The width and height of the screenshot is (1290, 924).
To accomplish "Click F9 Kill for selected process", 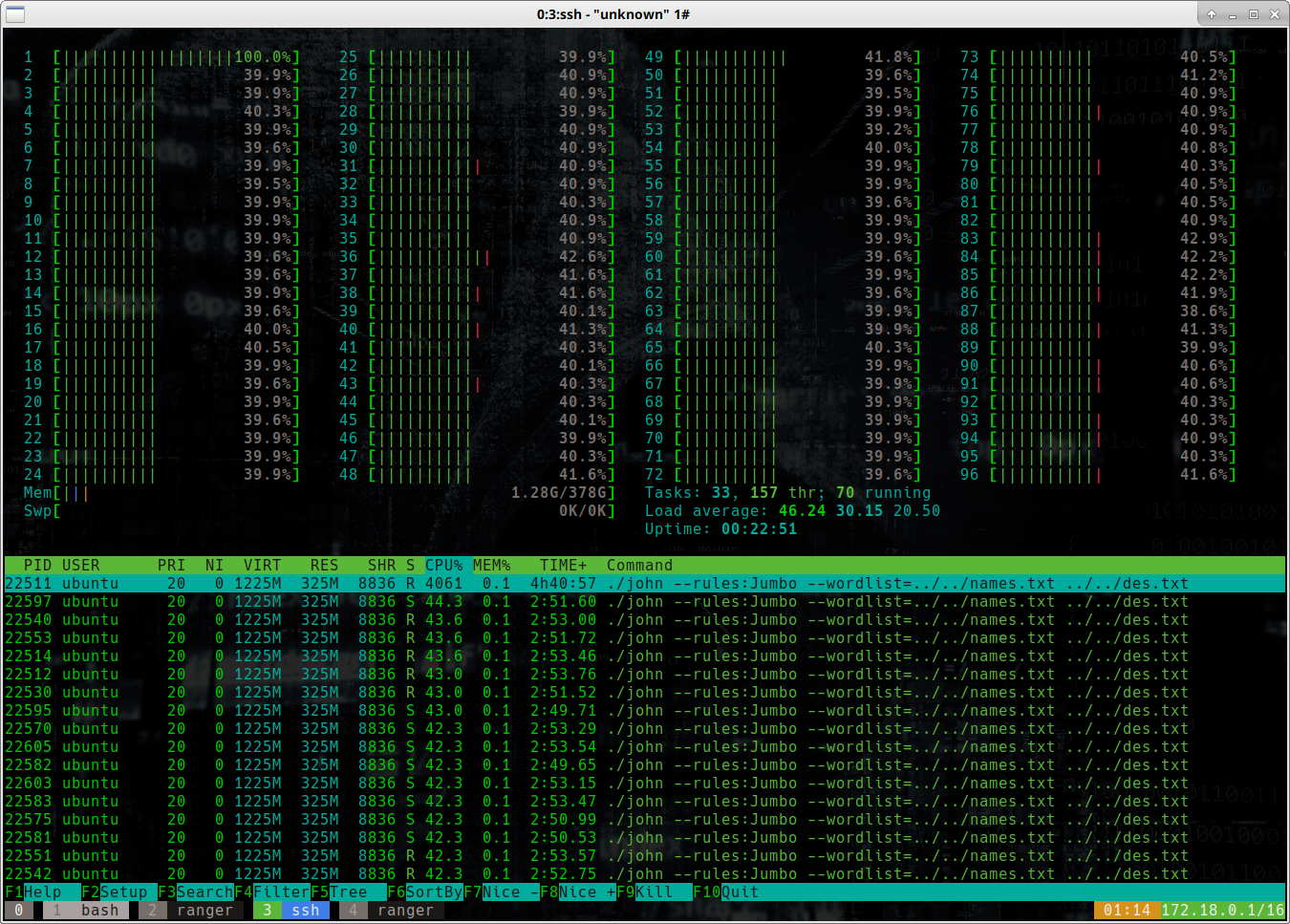I will [655, 892].
